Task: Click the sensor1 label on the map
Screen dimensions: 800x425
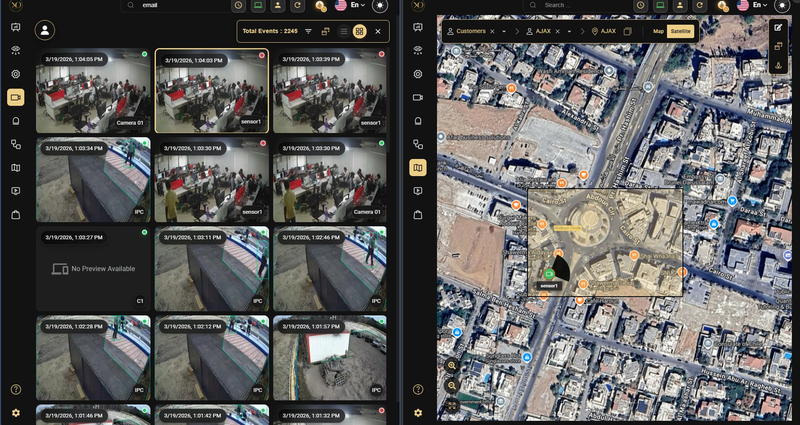Action: 549,286
